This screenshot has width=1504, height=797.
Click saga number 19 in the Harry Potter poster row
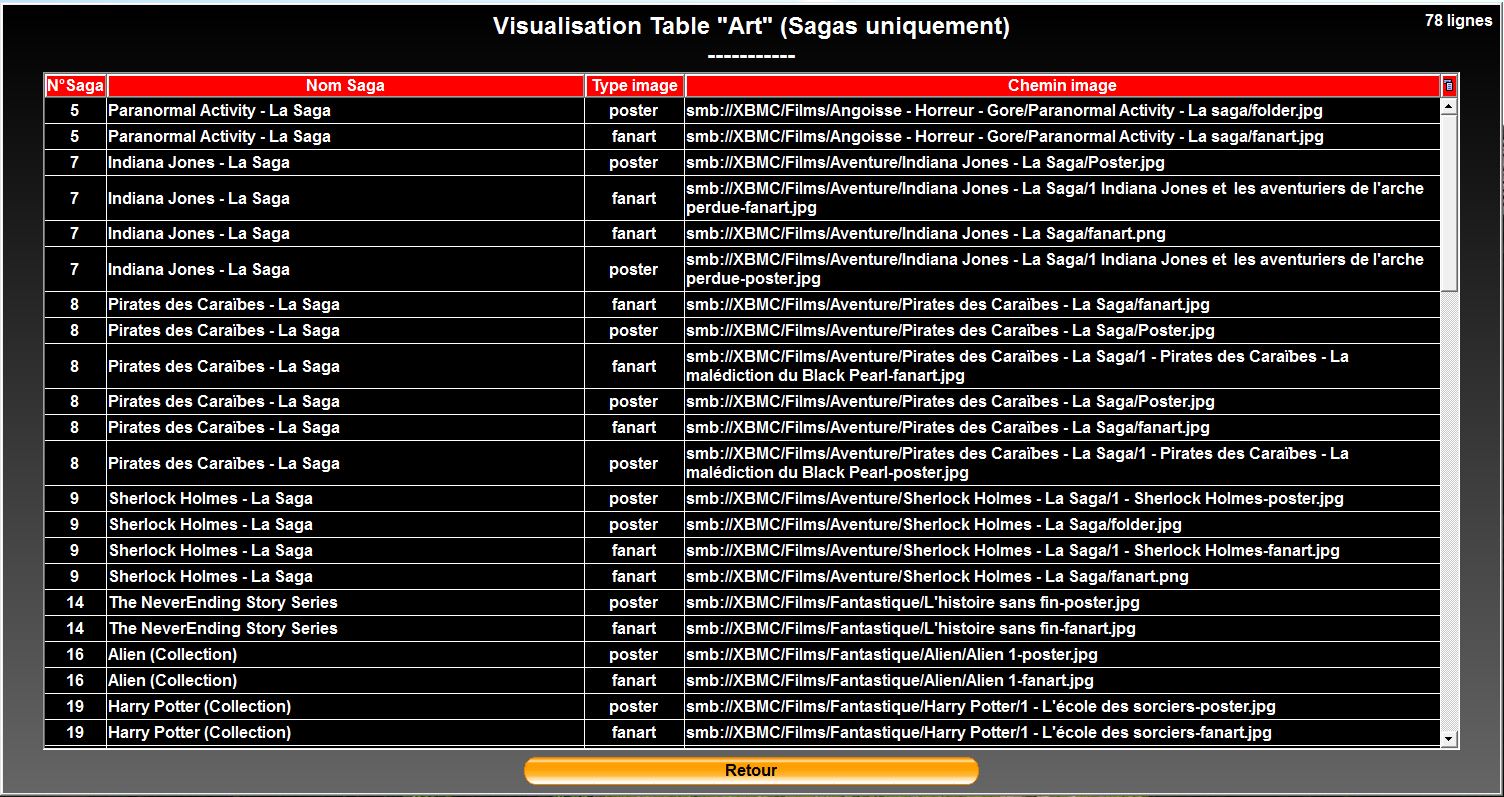click(x=75, y=707)
